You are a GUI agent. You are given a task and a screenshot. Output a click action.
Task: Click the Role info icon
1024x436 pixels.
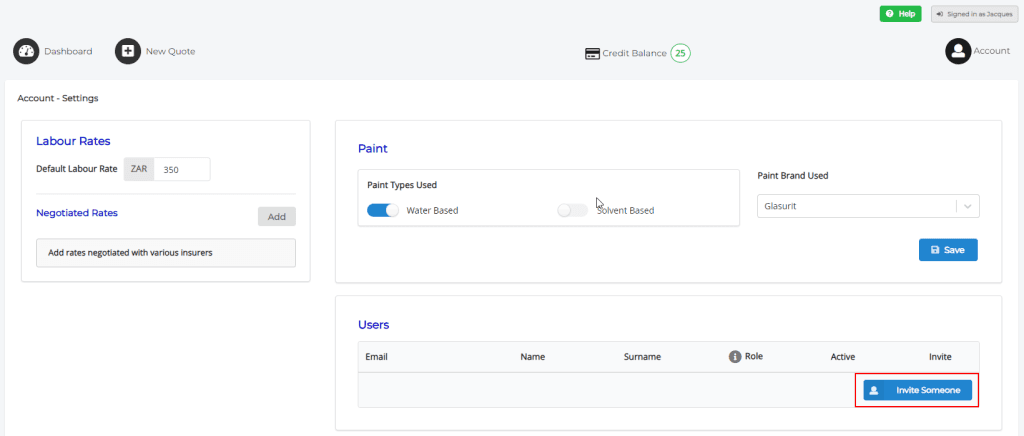(735, 356)
